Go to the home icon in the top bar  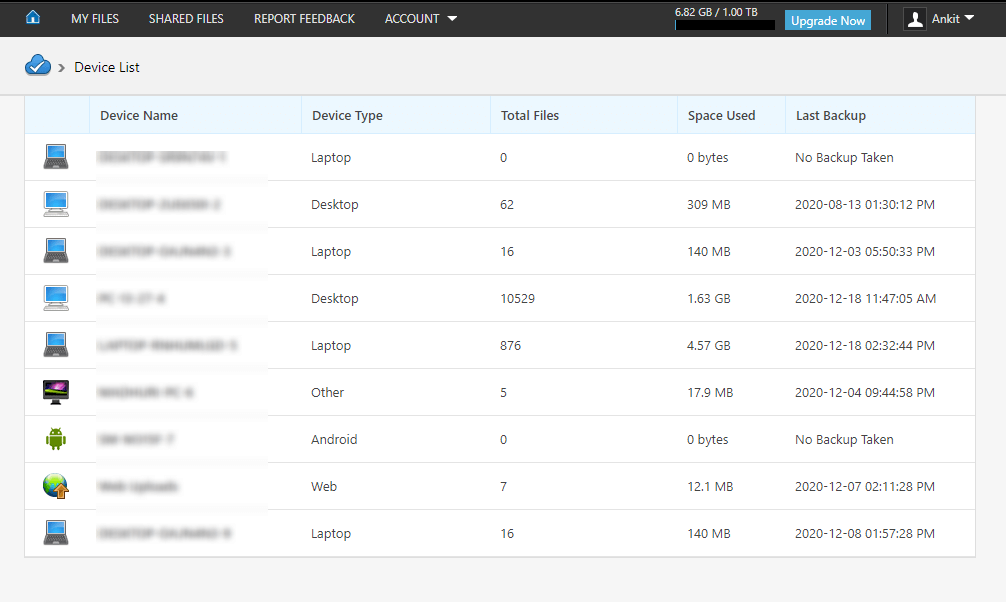(x=33, y=17)
